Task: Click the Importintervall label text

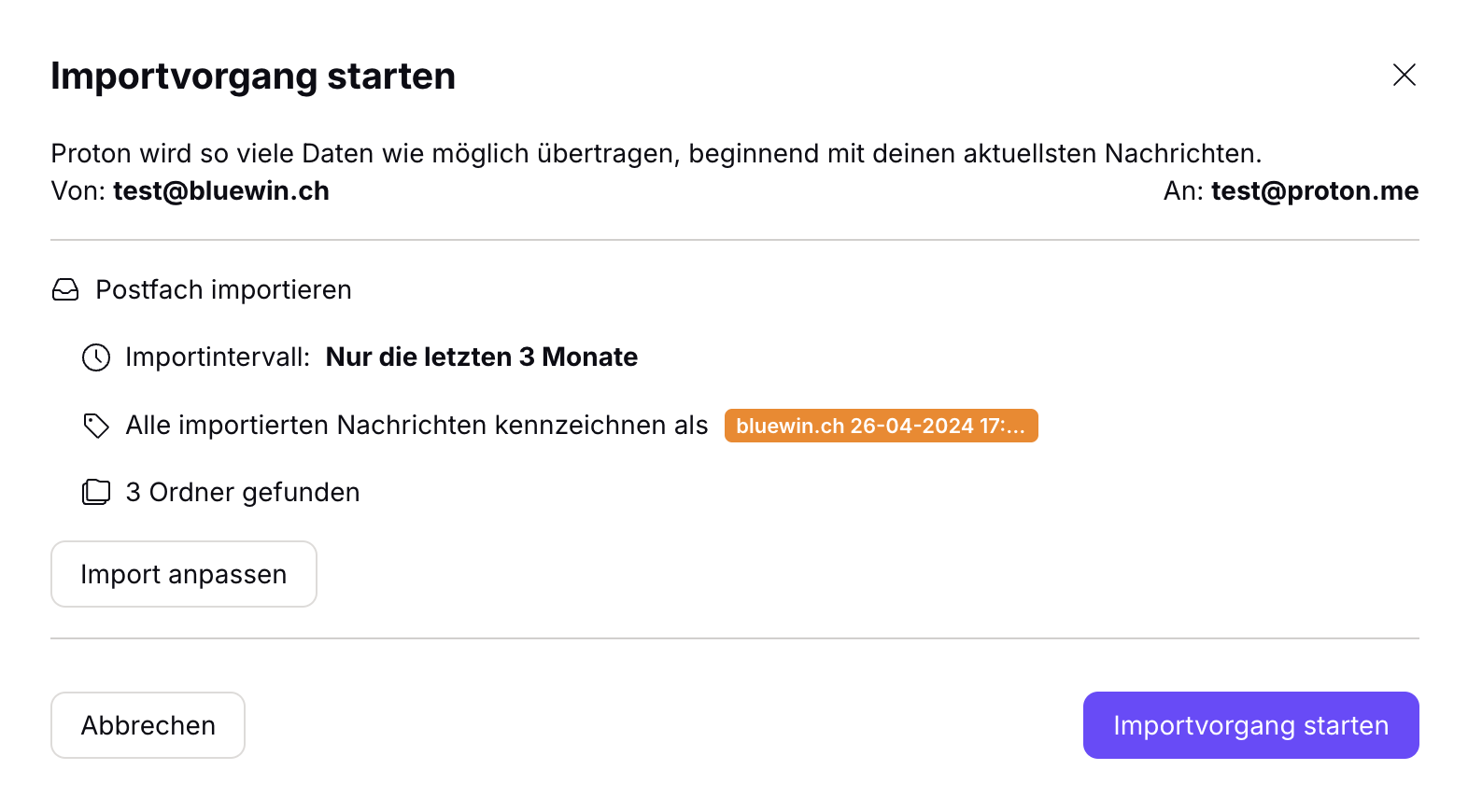Action: point(218,357)
